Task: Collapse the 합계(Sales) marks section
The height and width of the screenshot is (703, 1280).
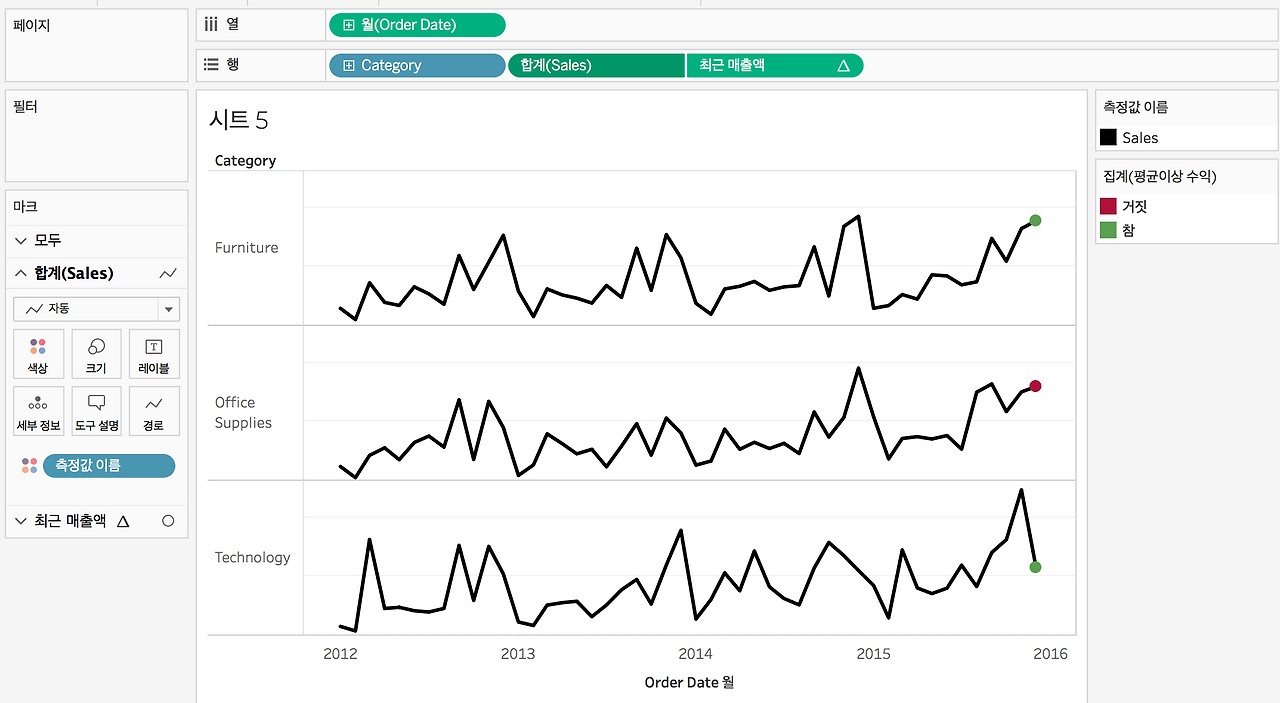Action: [x=21, y=273]
